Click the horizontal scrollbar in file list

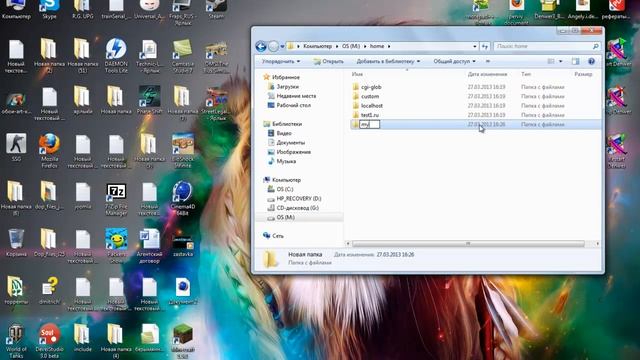[468, 244]
